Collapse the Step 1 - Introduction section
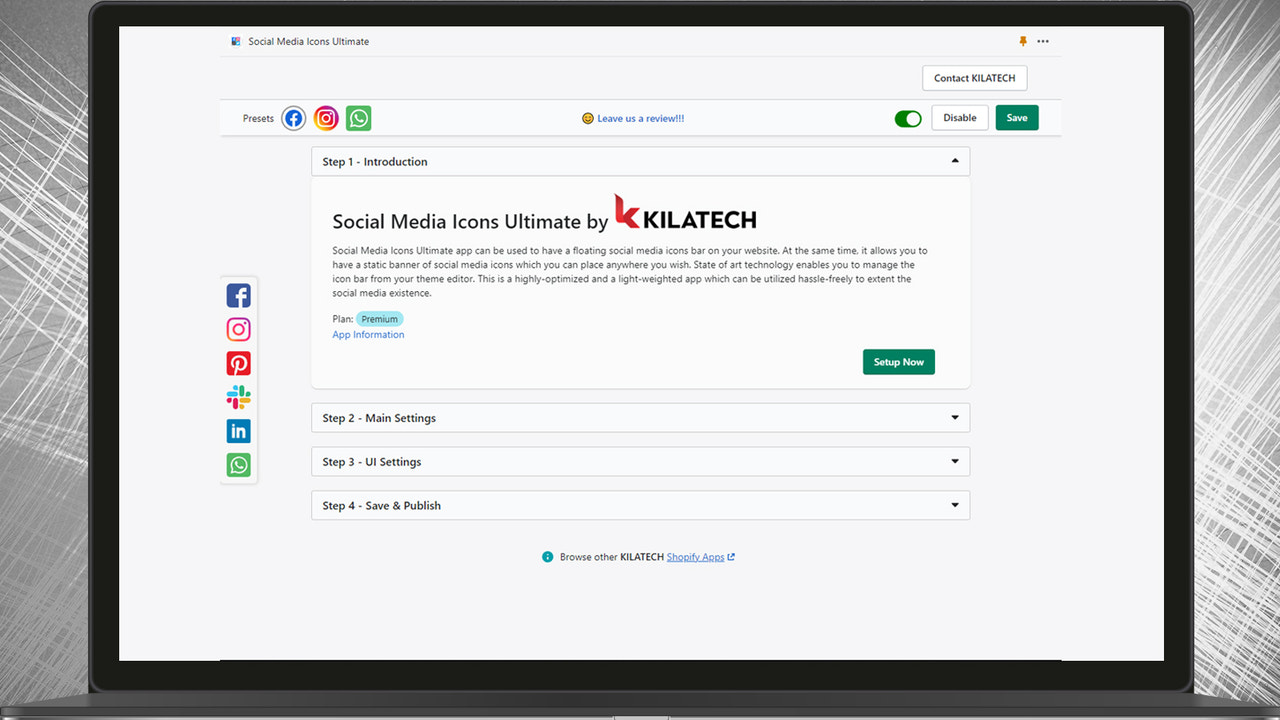1280x720 pixels. tap(953, 160)
